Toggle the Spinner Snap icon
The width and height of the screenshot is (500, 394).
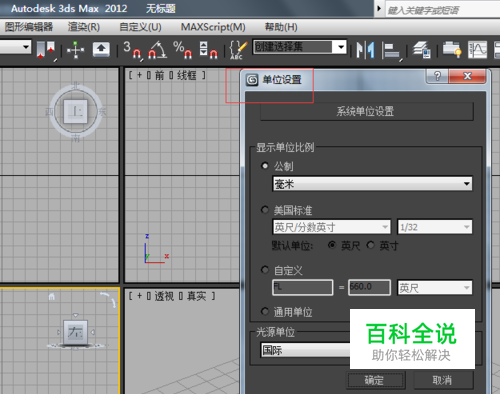(208, 50)
